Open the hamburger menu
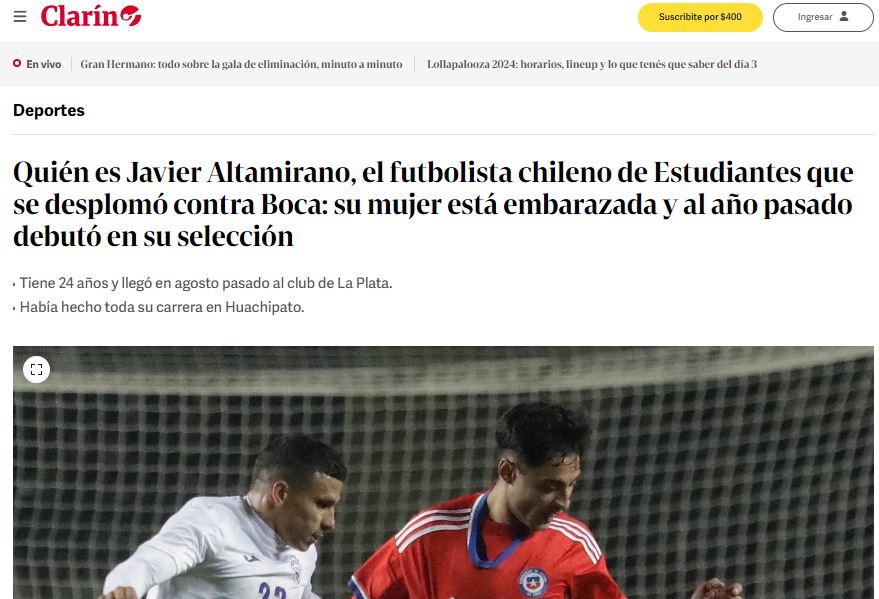 pos(20,16)
